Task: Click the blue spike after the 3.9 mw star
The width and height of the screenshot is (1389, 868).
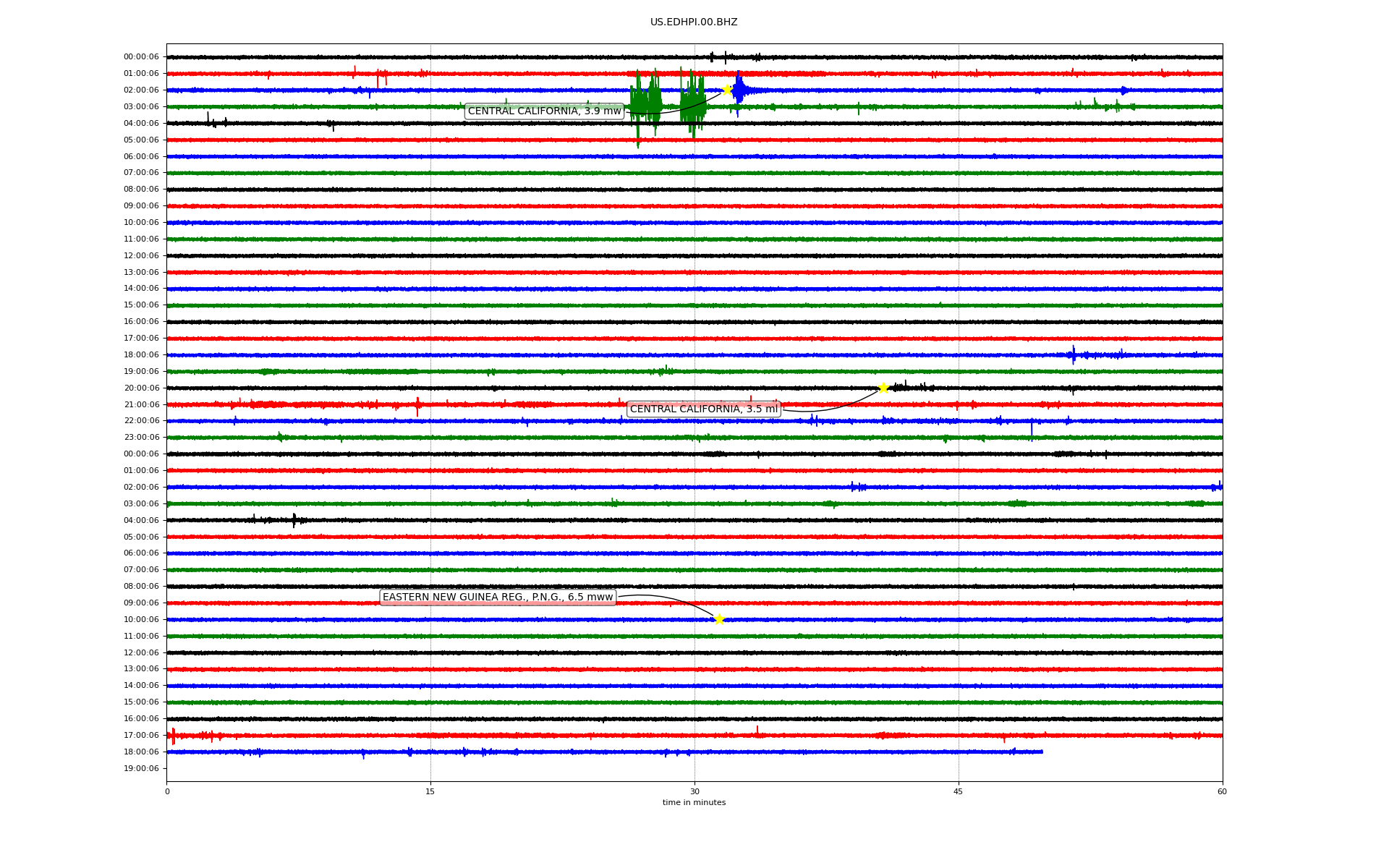Action: tap(739, 90)
